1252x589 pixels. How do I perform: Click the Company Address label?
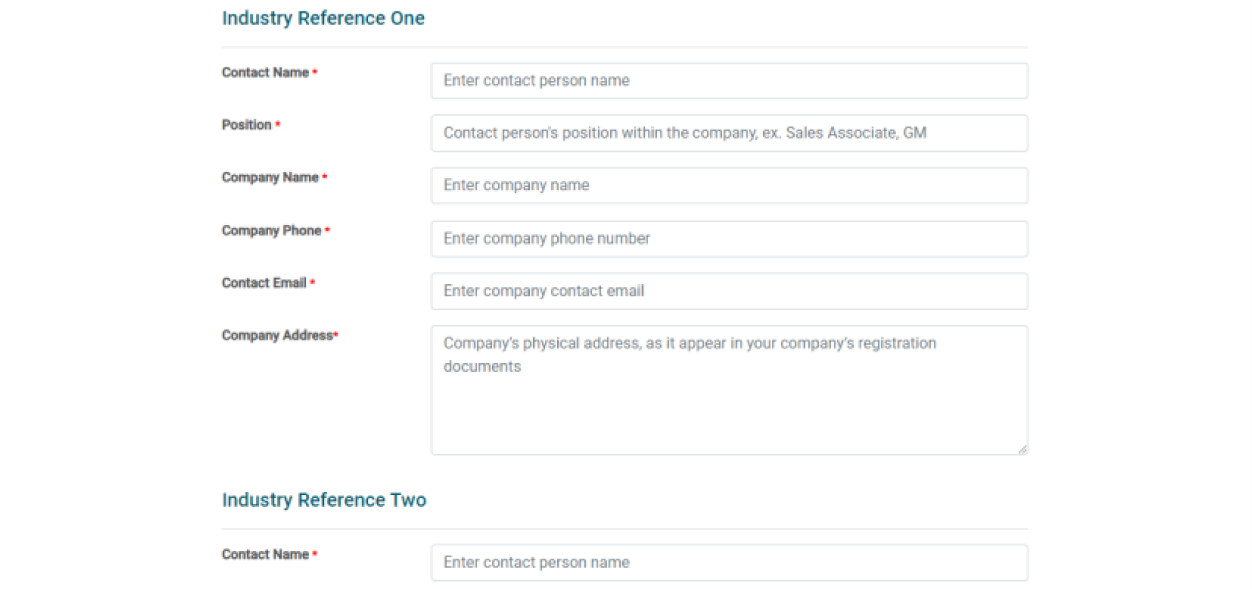277,336
